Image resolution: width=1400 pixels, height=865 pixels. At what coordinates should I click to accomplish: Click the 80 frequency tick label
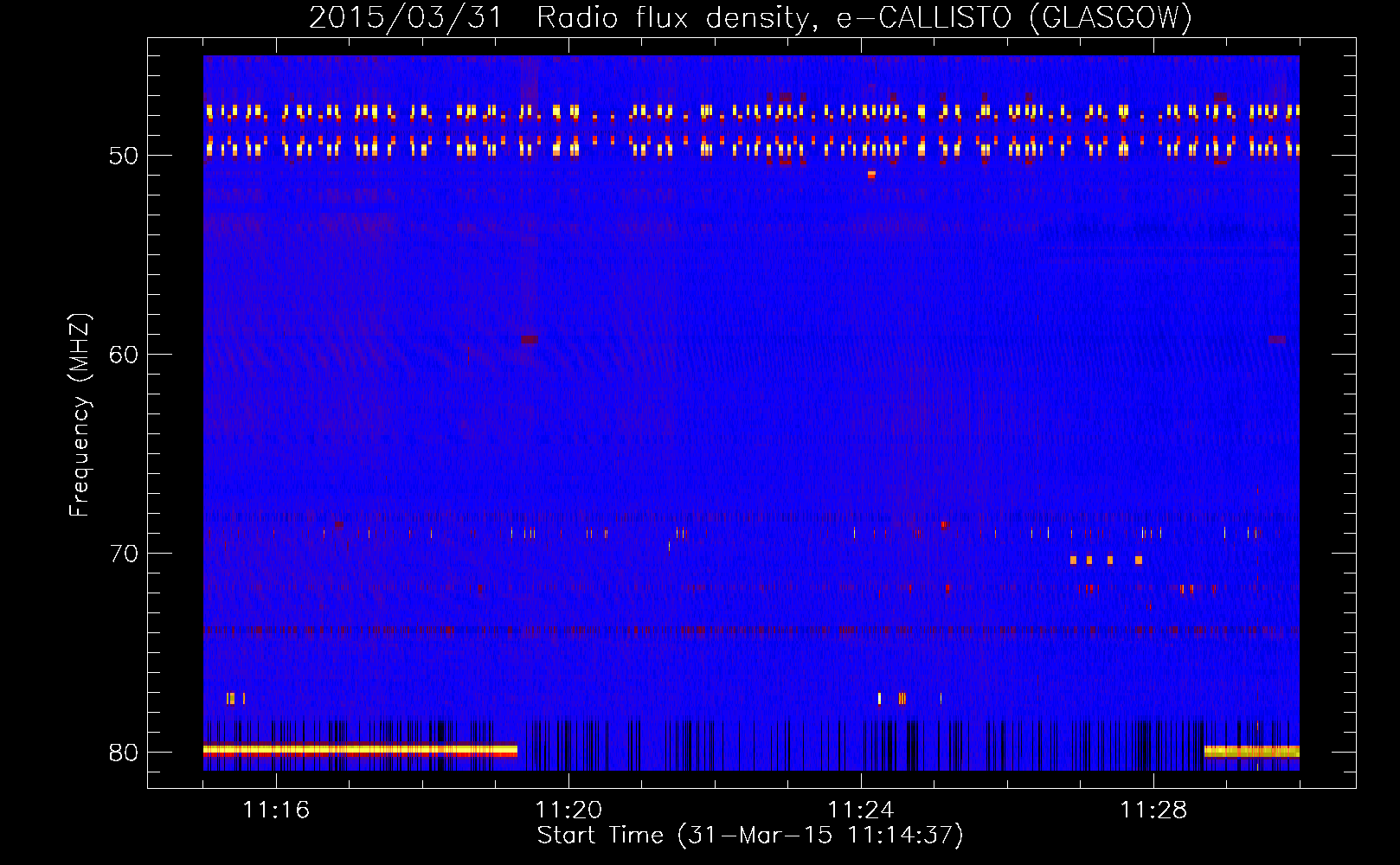point(124,753)
